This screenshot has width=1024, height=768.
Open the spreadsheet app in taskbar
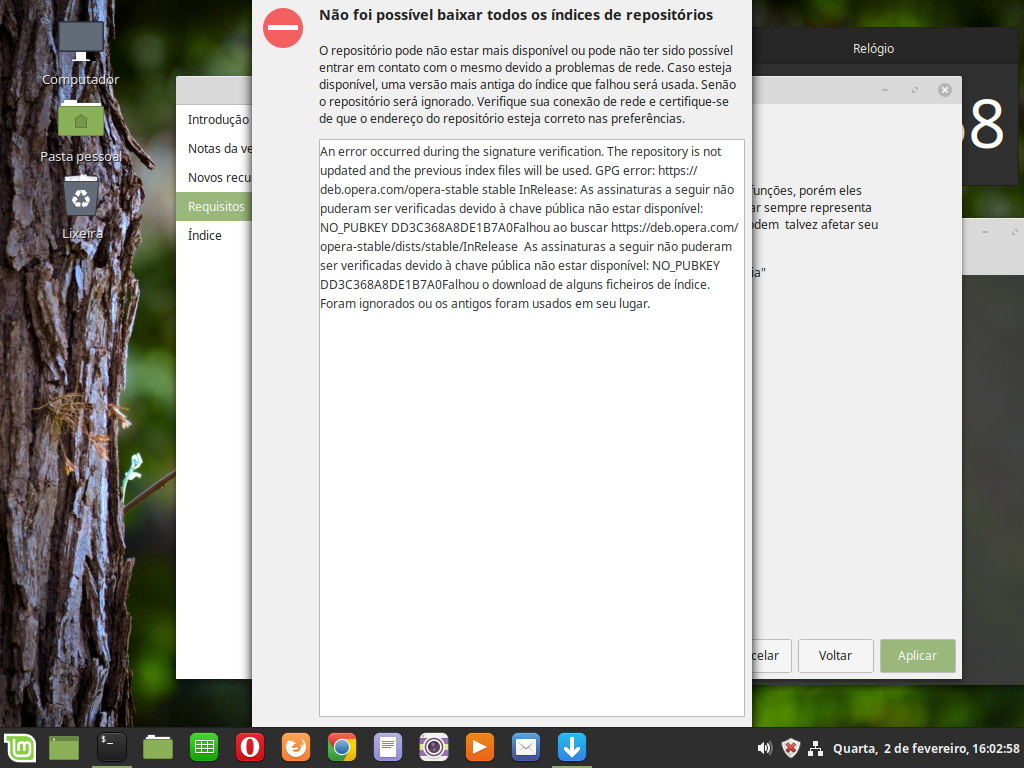pos(204,747)
